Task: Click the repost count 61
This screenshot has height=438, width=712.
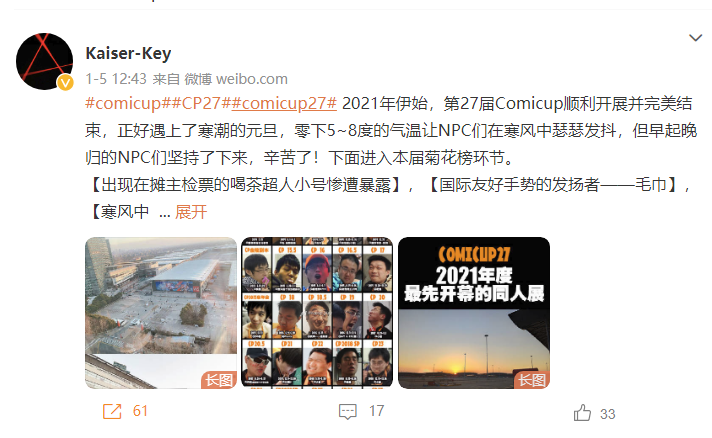Action: 140,411
